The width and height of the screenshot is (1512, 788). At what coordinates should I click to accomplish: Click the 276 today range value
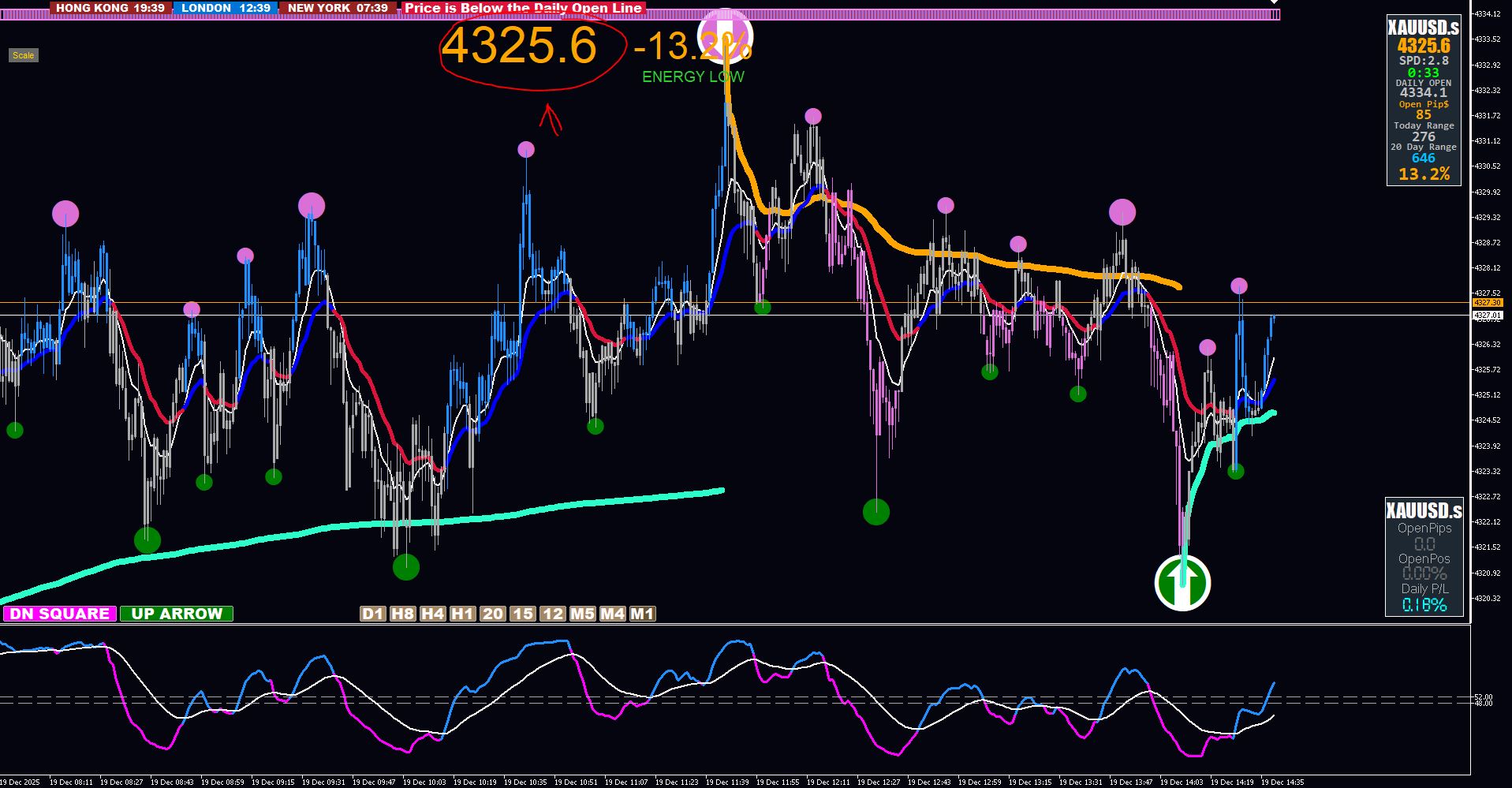coord(1424,136)
